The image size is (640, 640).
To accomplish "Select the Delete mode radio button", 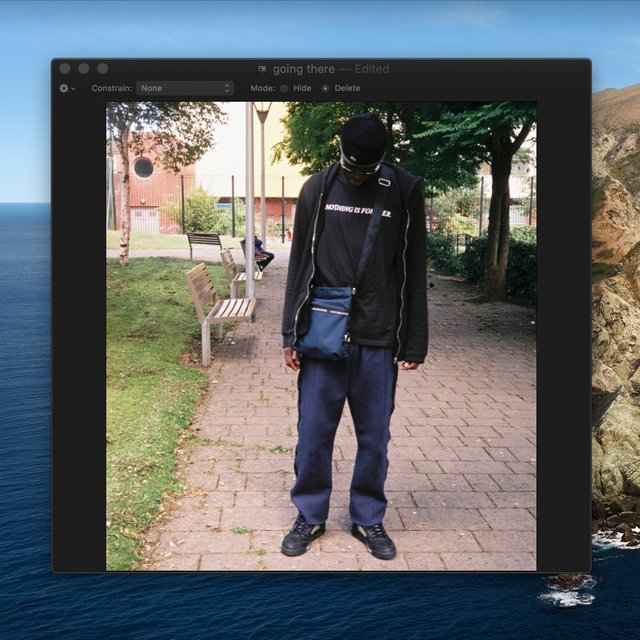I will coord(325,88).
